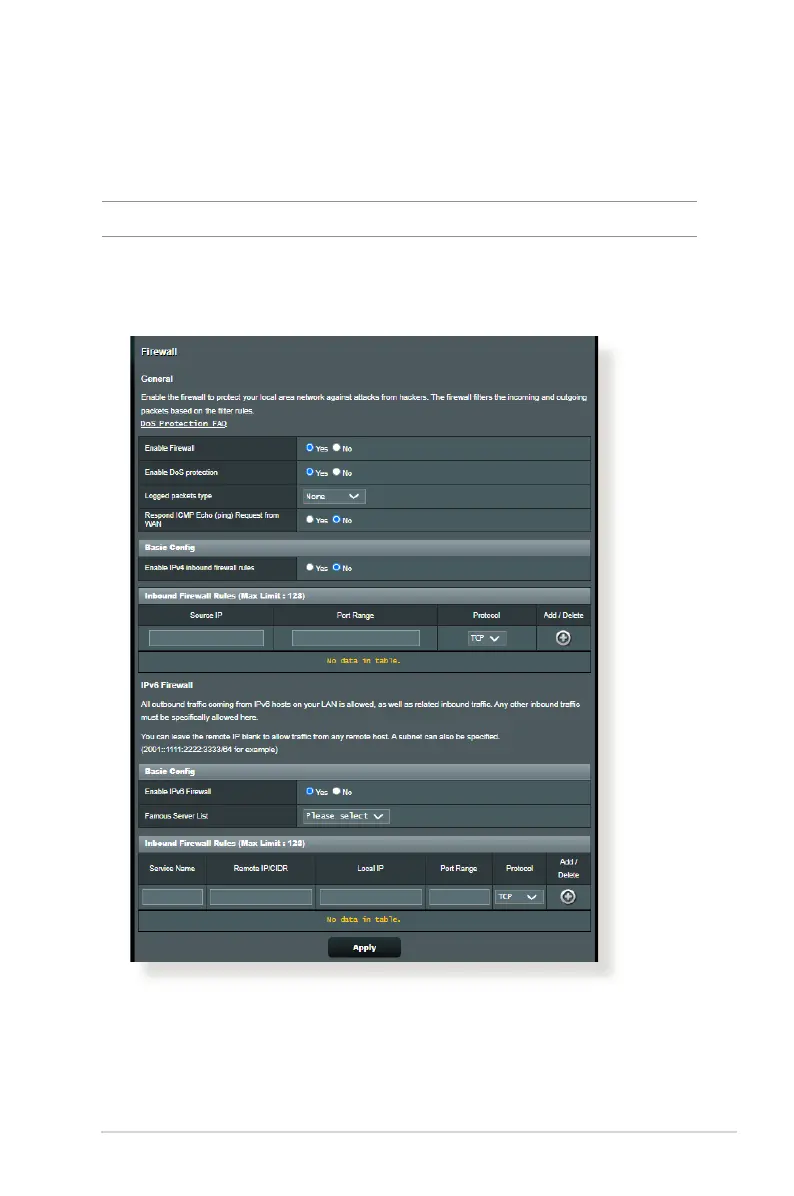Click the IPv6 rules Port Range field
794x1196 pixels.
tap(458, 897)
